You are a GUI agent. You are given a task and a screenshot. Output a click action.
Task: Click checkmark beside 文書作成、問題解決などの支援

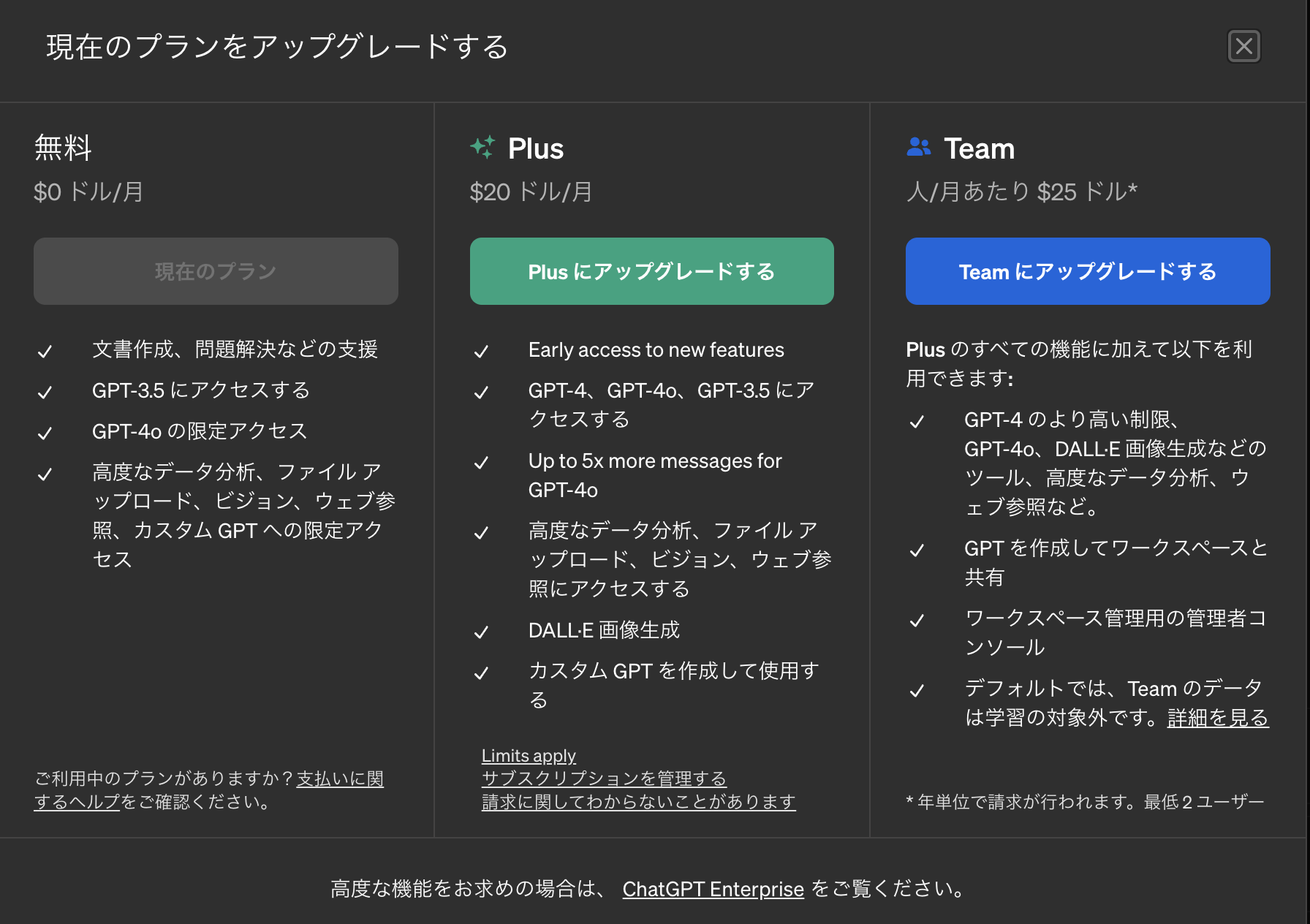click(x=45, y=352)
